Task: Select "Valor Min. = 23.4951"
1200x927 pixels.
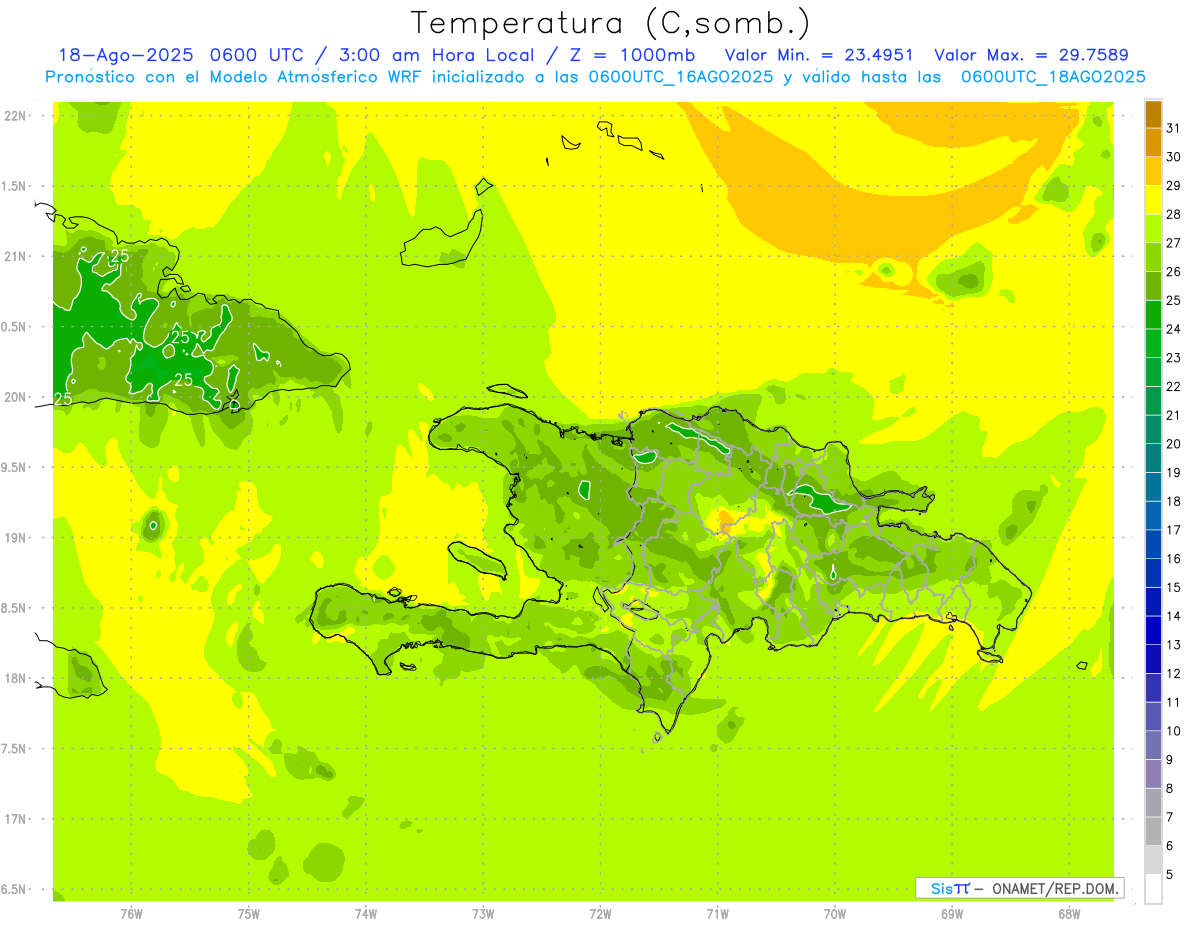Action: coord(819,55)
